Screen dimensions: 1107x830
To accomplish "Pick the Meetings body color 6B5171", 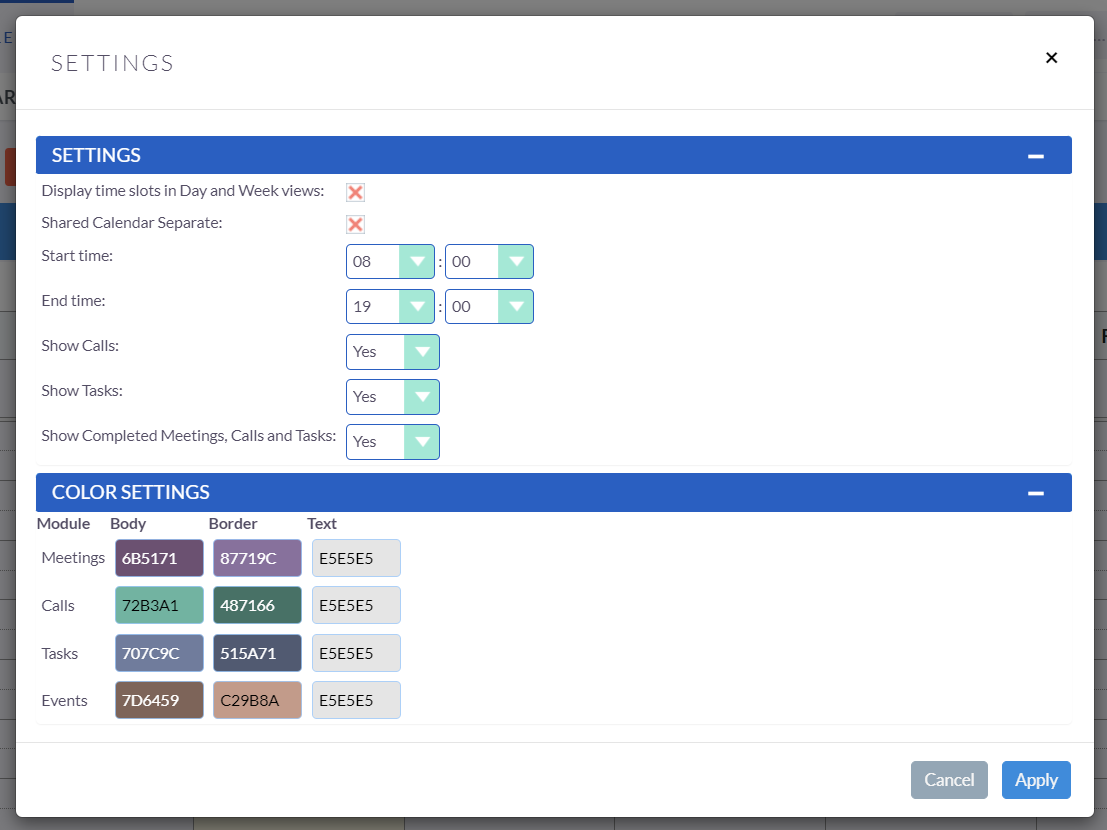I will [x=159, y=558].
